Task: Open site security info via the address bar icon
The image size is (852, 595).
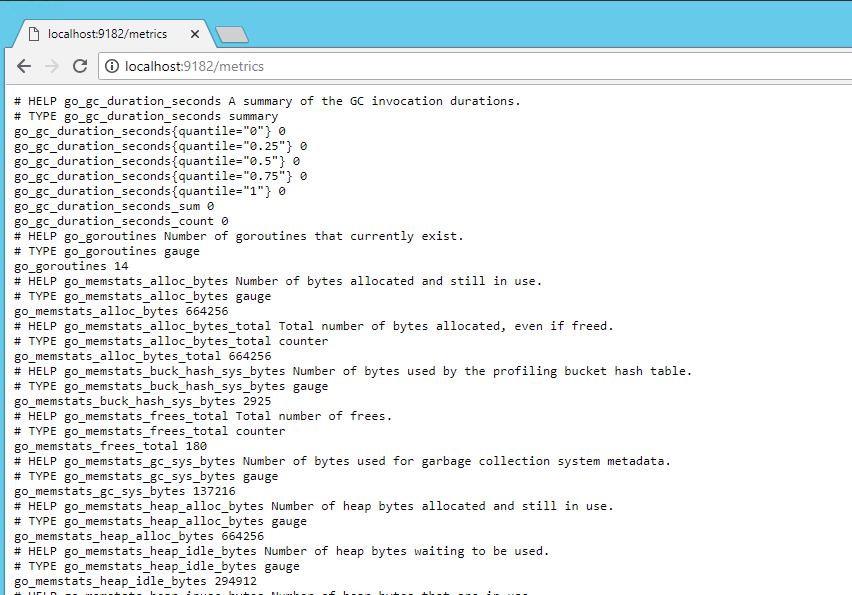Action: pyautogui.click(x=111, y=66)
